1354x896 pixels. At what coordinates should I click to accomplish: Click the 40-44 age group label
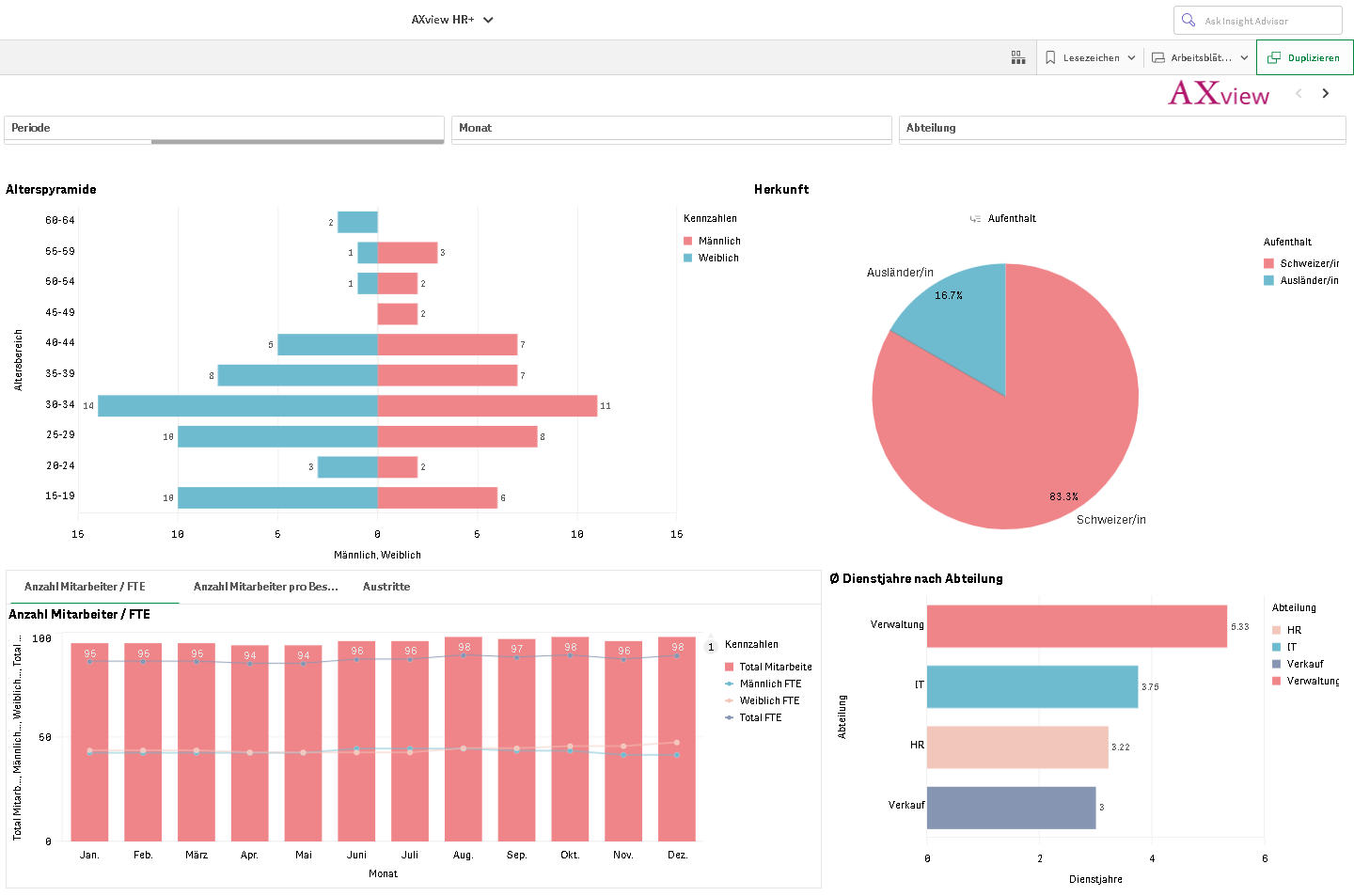(60, 343)
